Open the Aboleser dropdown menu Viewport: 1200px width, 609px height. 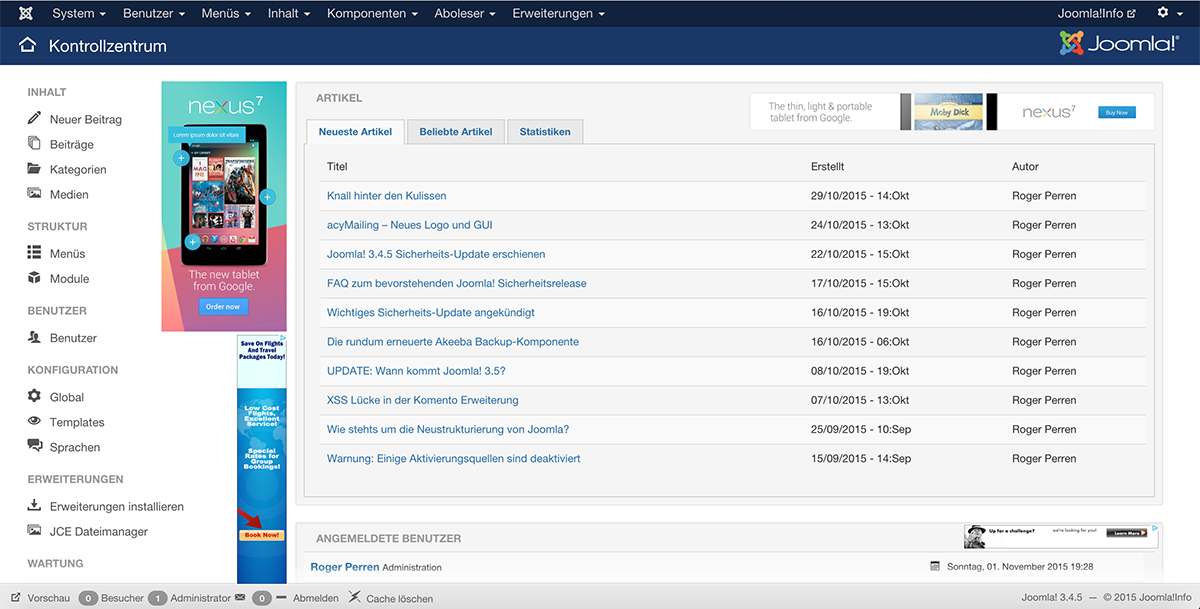coord(465,14)
